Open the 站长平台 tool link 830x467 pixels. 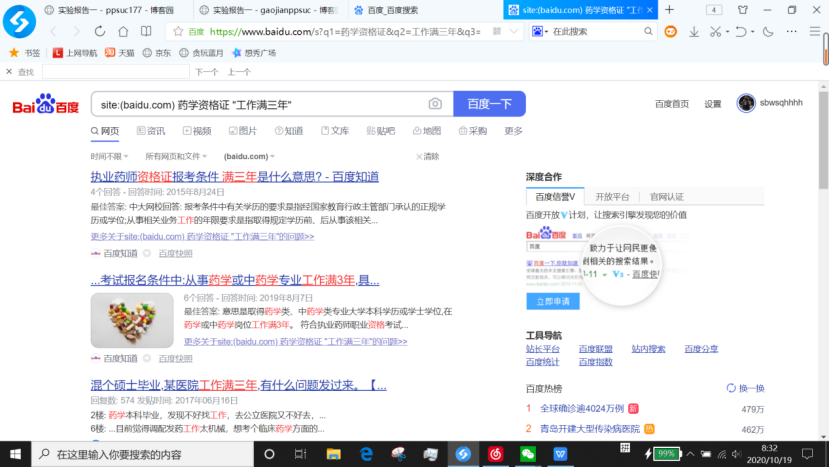[543, 349]
